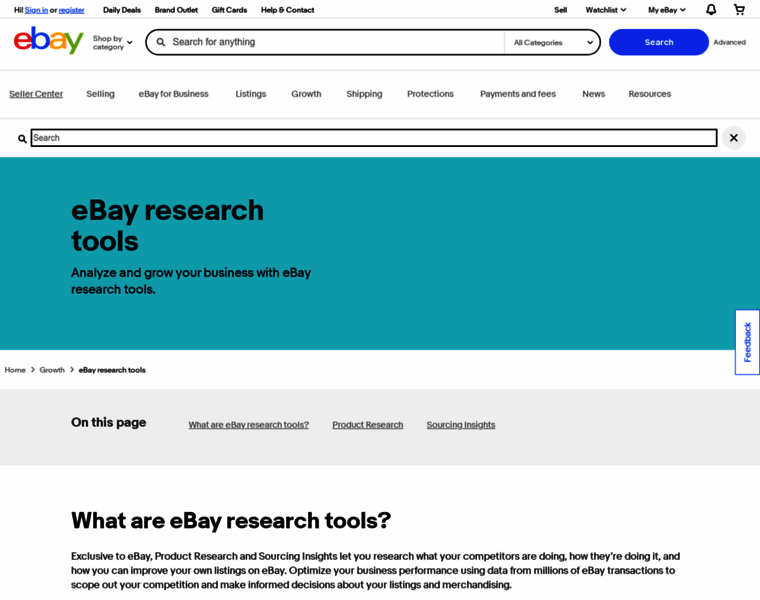
Task: Open the Feedback side tab
Action: click(x=747, y=342)
